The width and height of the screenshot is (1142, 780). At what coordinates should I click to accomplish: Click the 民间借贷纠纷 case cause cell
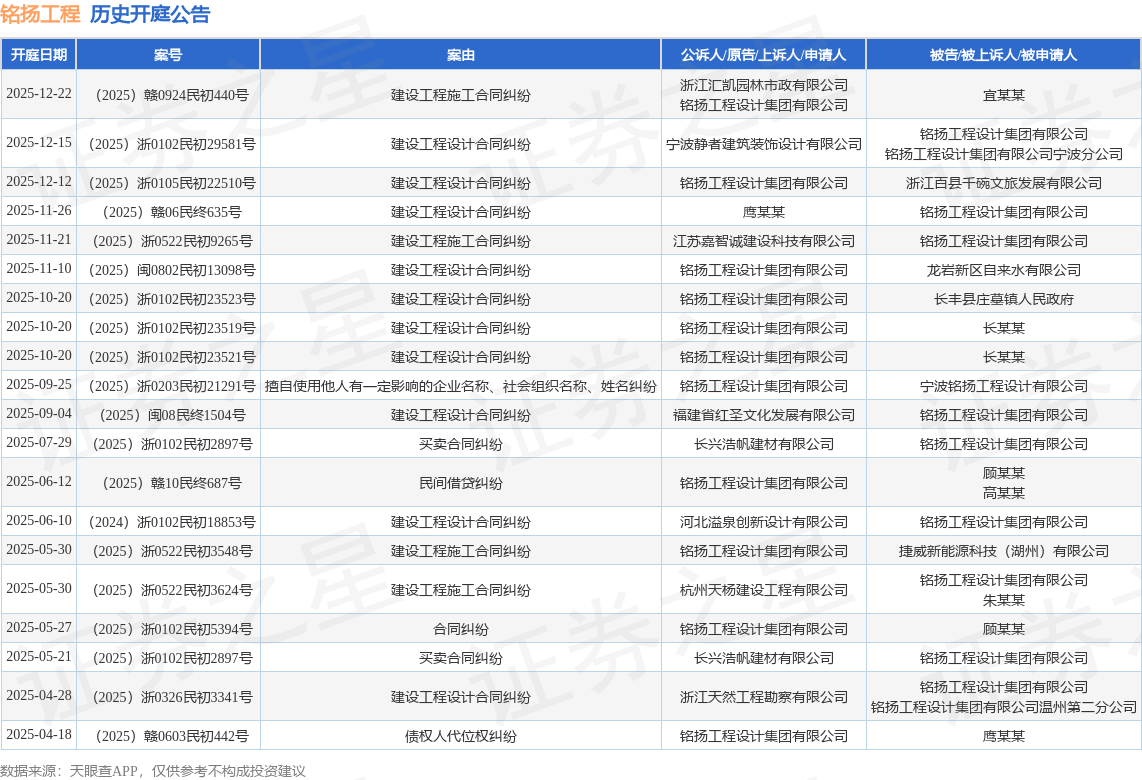[x=460, y=483]
